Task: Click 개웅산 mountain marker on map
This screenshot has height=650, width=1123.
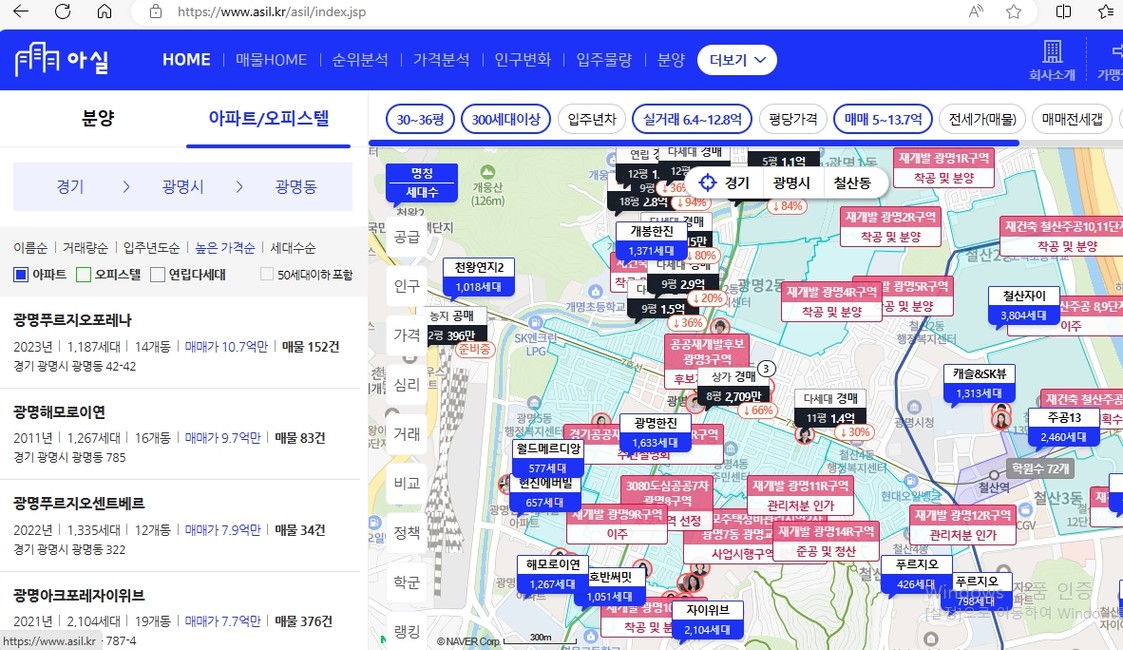Action: pos(488,172)
